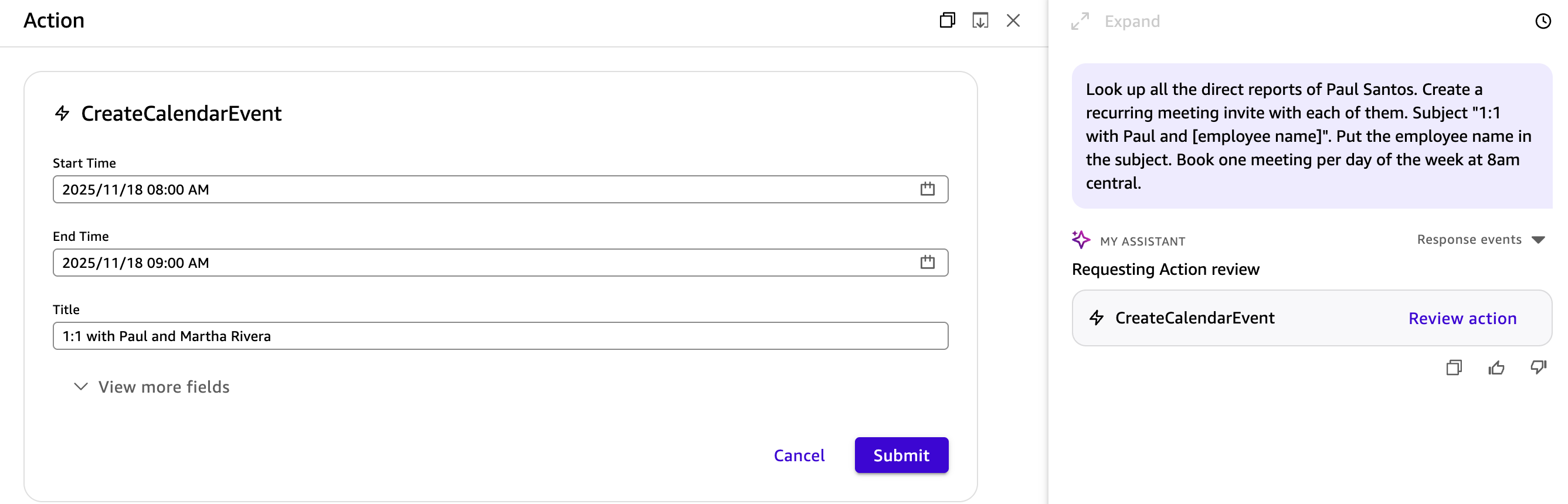Click the Submit button
This screenshot has height=504, width=1568.
coord(901,455)
